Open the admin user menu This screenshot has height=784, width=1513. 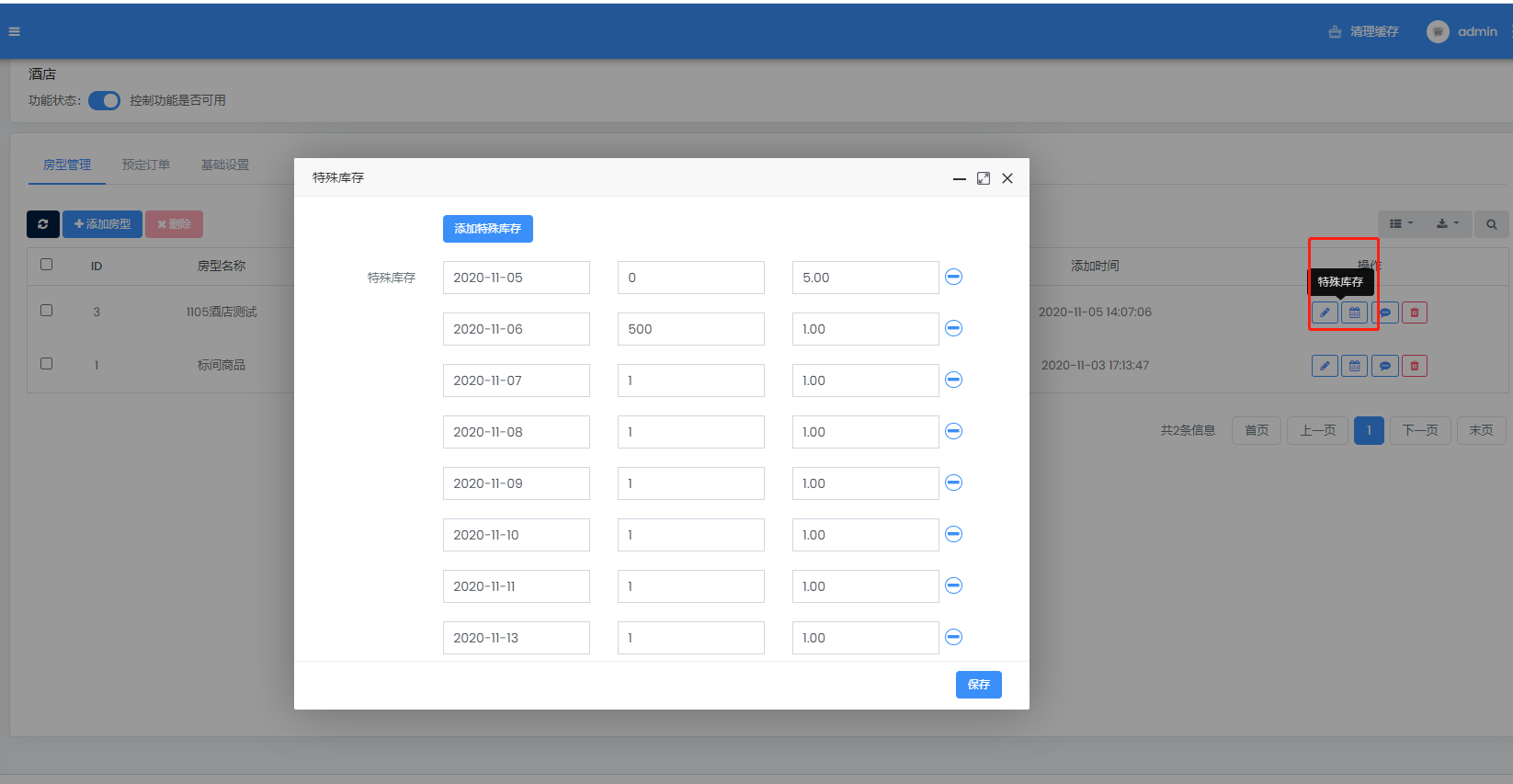pos(1464,31)
